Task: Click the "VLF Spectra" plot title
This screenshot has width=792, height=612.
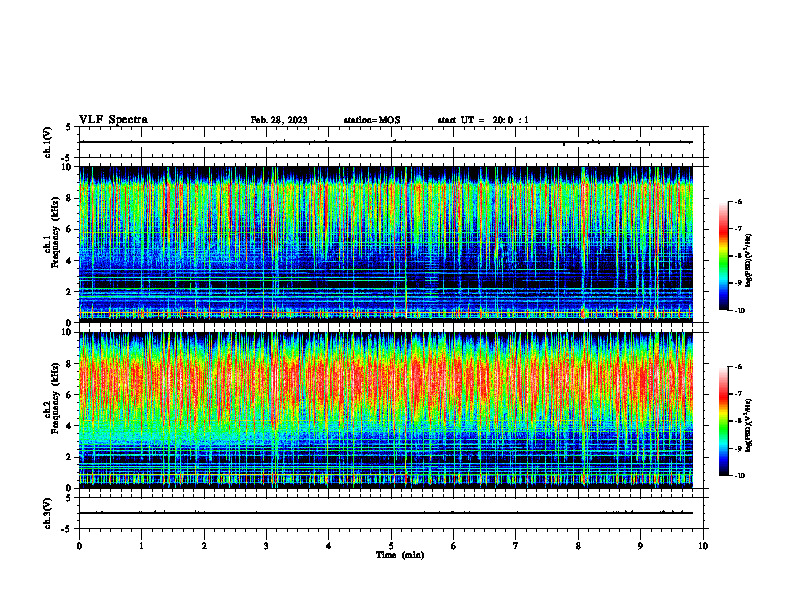Action: (x=113, y=120)
